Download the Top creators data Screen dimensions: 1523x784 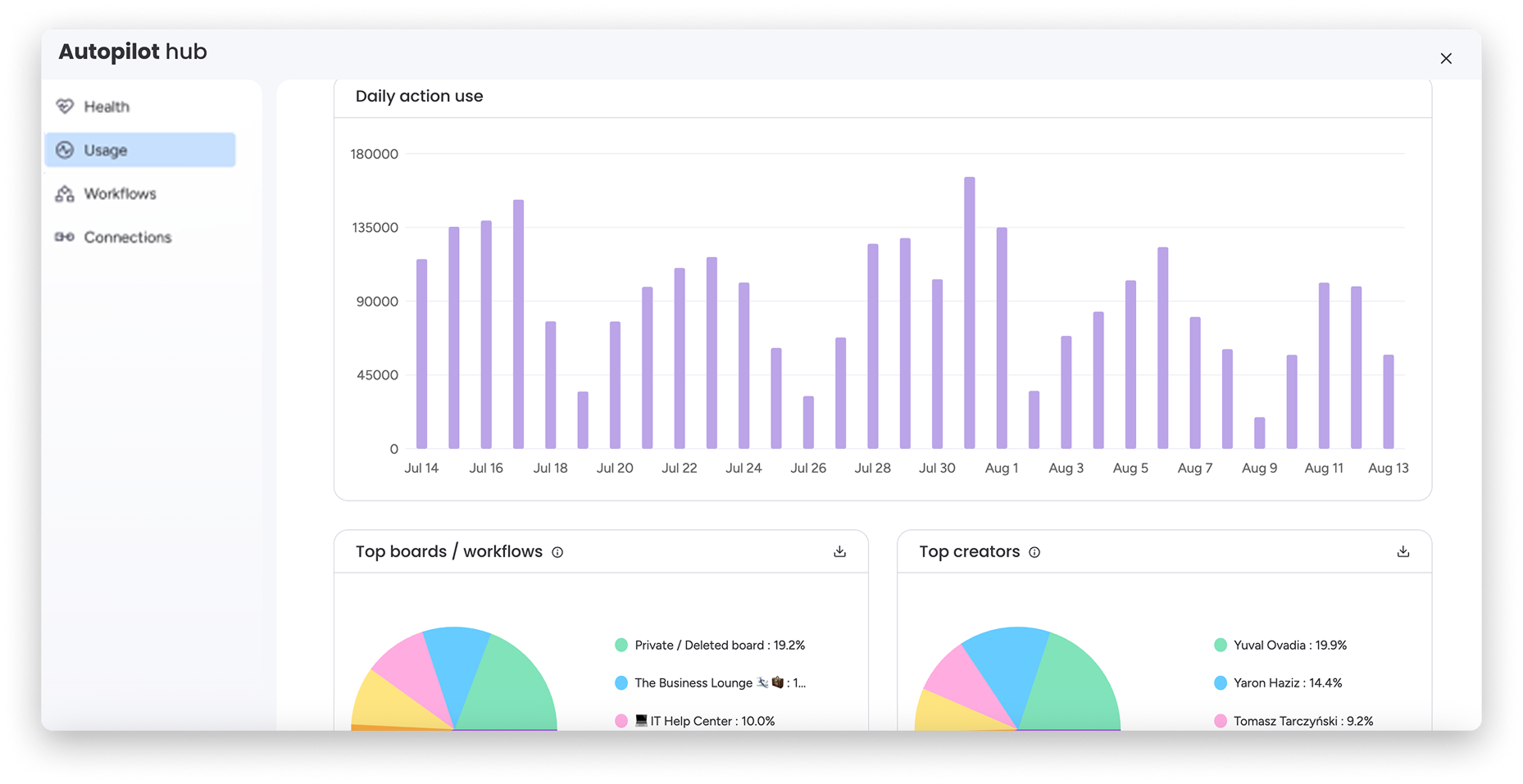(x=1403, y=552)
